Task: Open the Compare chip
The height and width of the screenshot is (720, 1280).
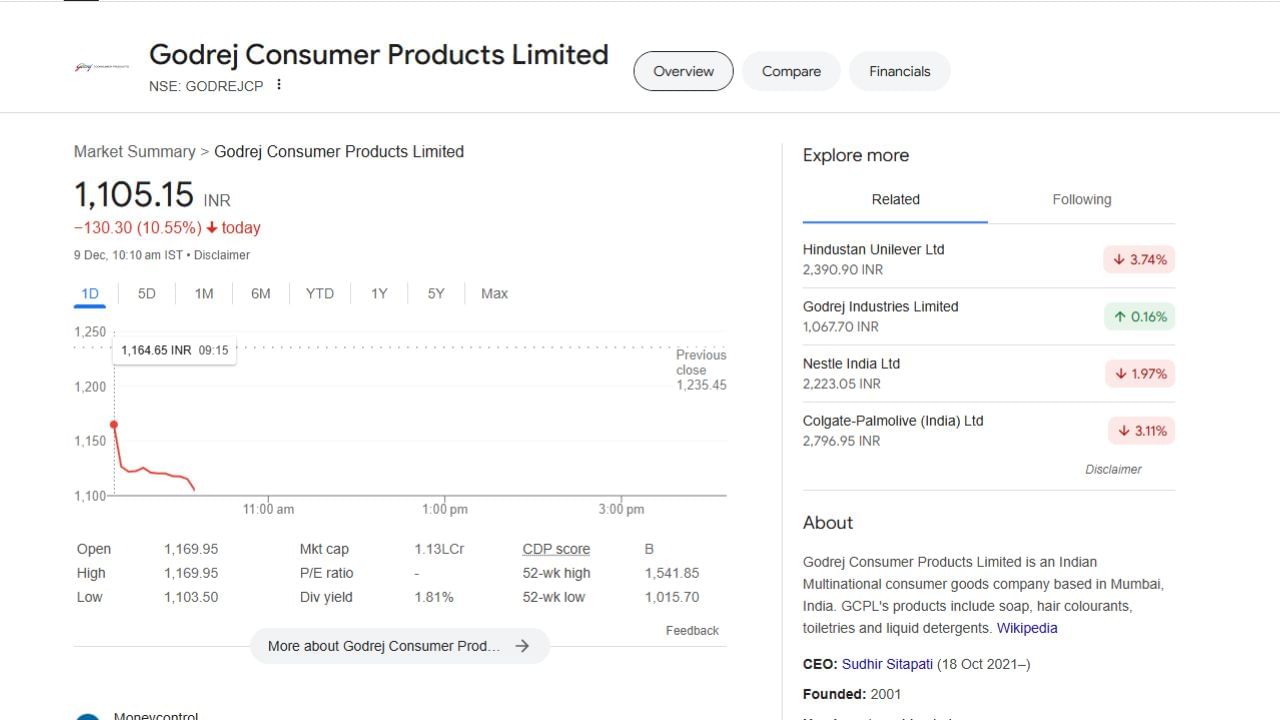Action: click(x=791, y=71)
